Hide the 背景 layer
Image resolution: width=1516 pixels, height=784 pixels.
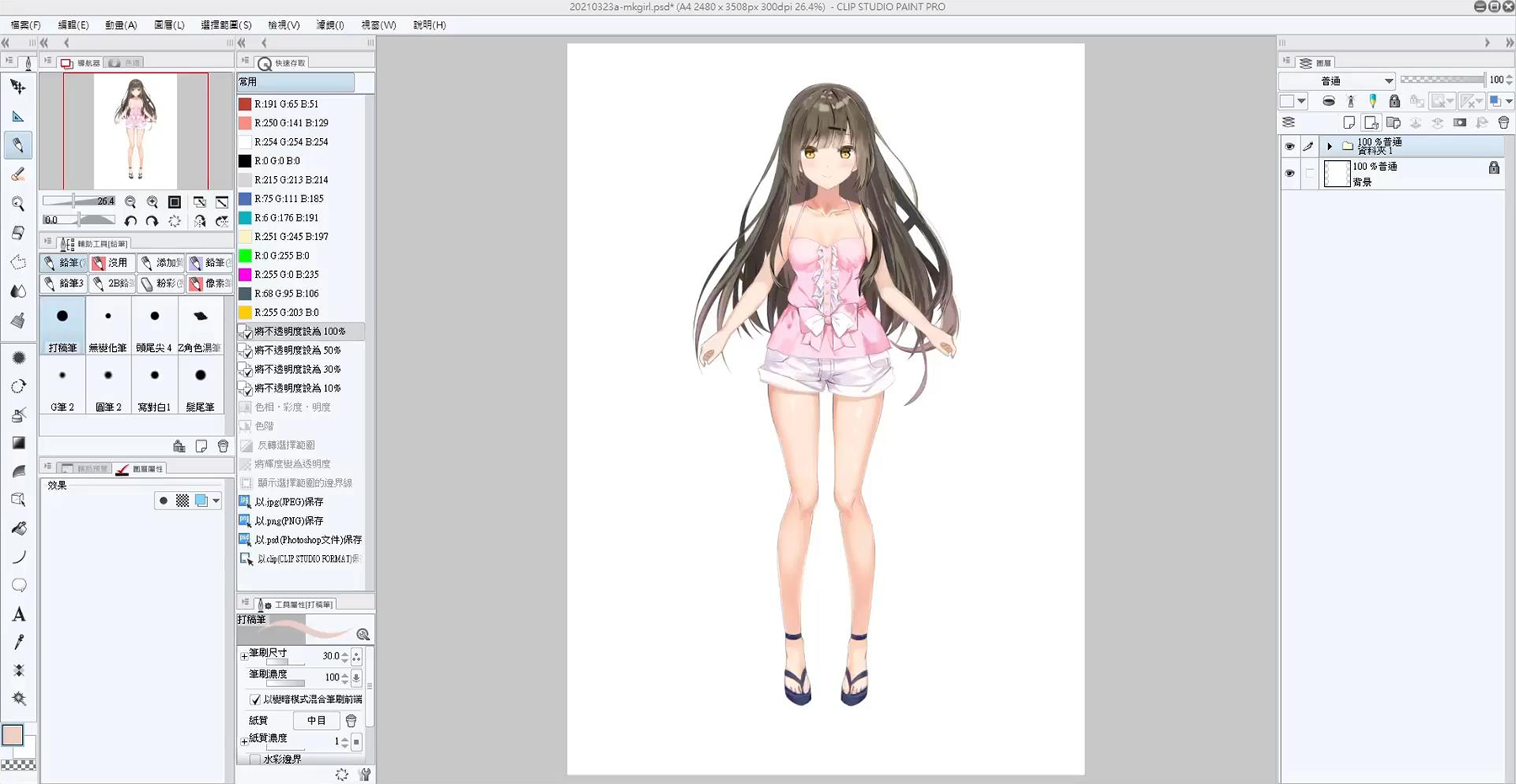pyautogui.click(x=1289, y=173)
